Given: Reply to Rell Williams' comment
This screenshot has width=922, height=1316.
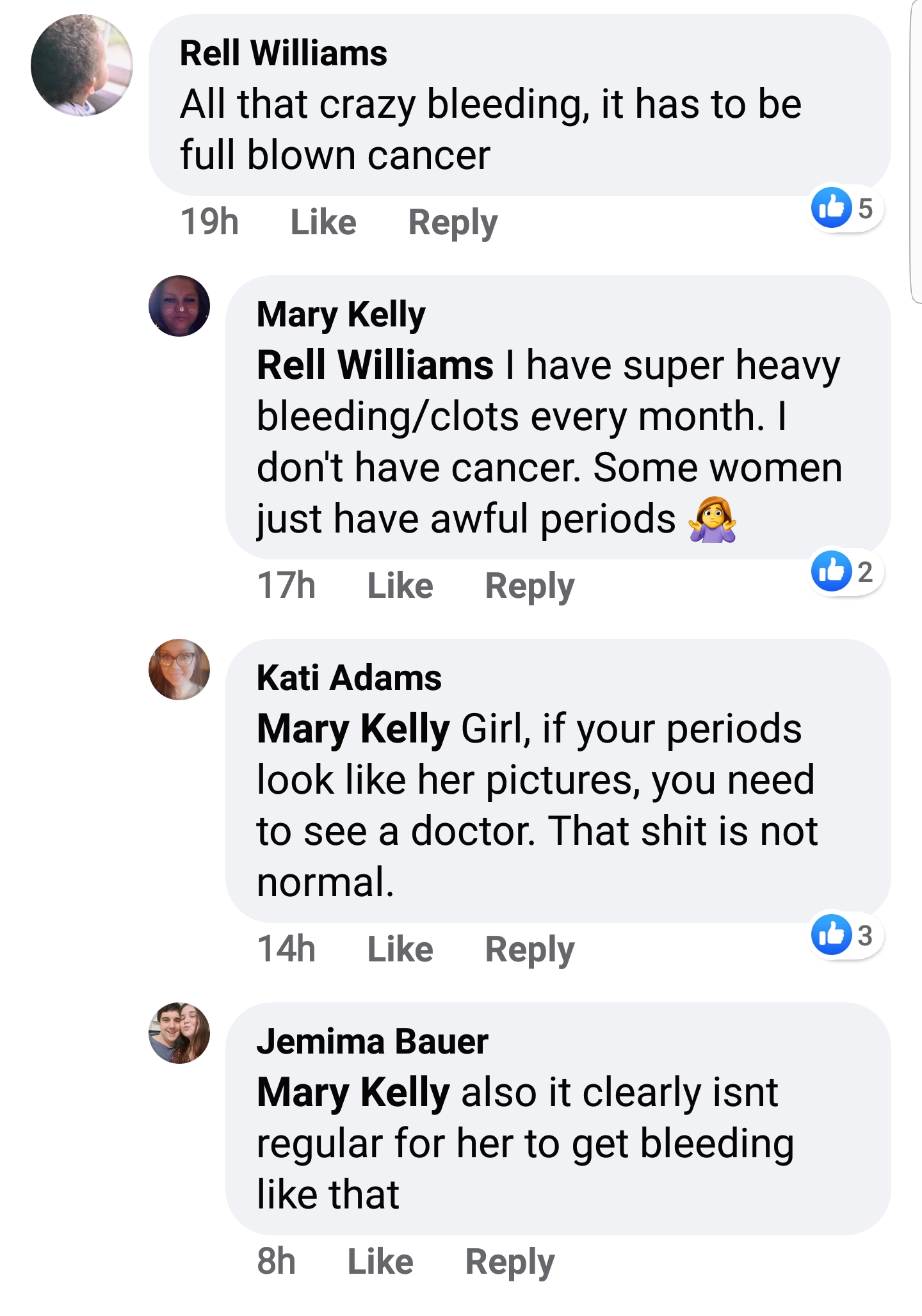Looking at the screenshot, I should point(453,223).
